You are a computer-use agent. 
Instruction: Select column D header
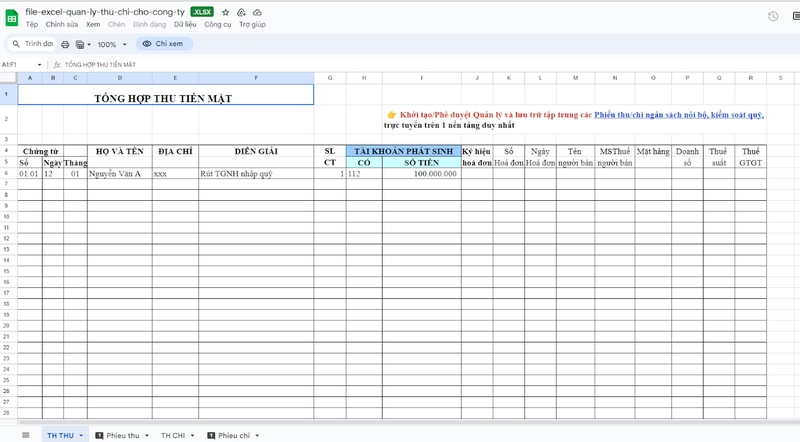(120, 78)
